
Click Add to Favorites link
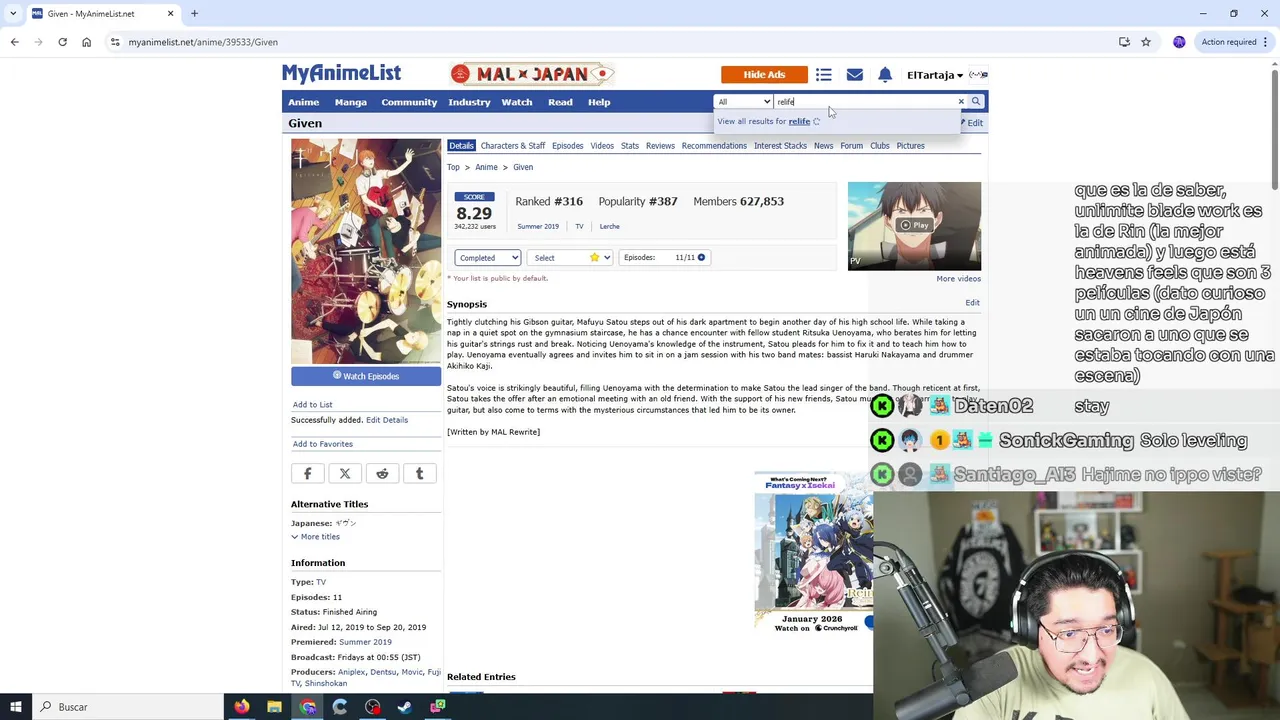click(323, 444)
